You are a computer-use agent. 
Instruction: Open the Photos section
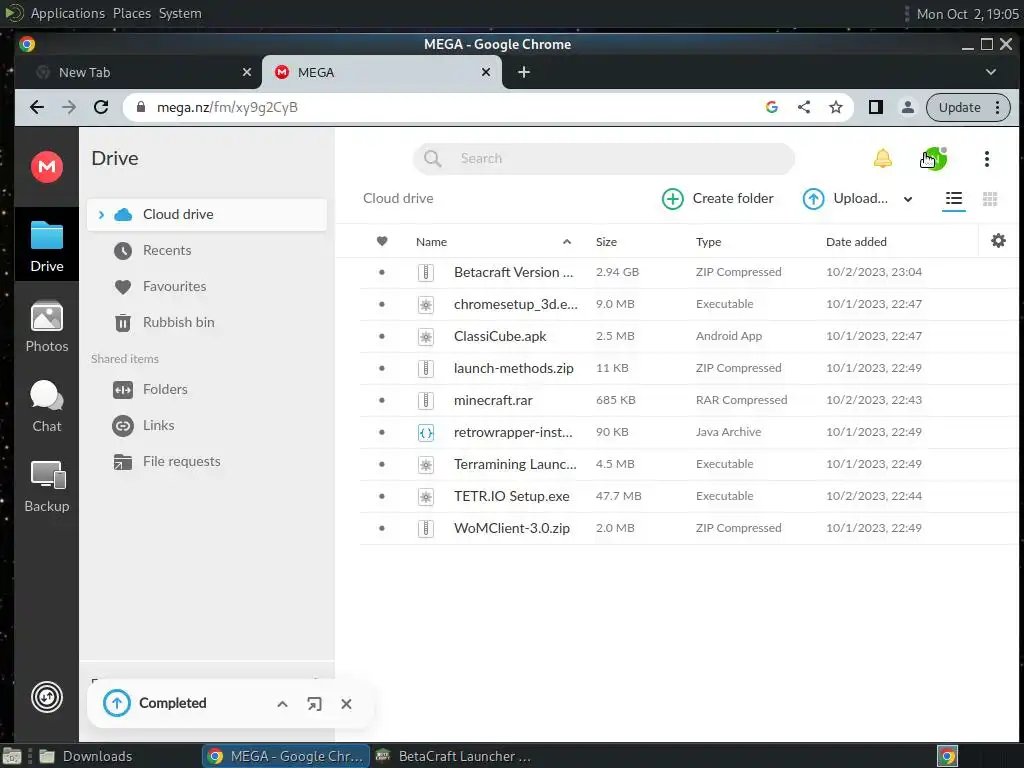pos(46,327)
